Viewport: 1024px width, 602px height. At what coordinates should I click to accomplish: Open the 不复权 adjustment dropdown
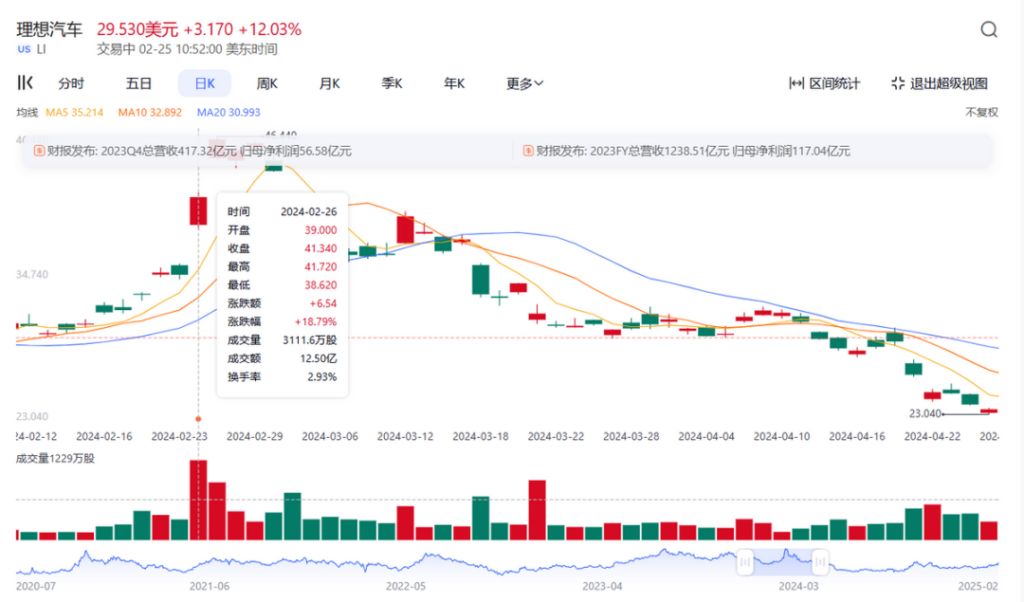coord(980,113)
